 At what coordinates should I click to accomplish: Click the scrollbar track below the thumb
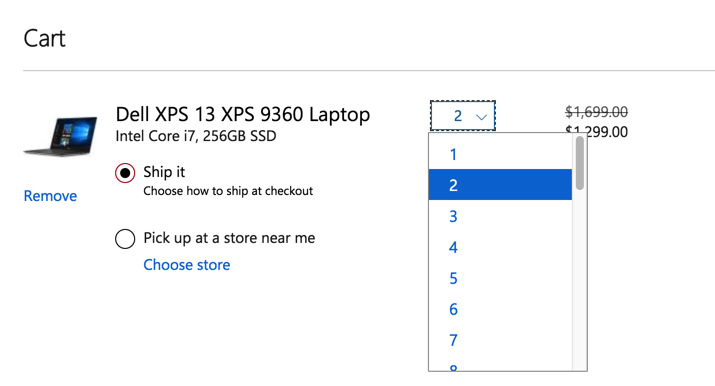click(x=580, y=280)
